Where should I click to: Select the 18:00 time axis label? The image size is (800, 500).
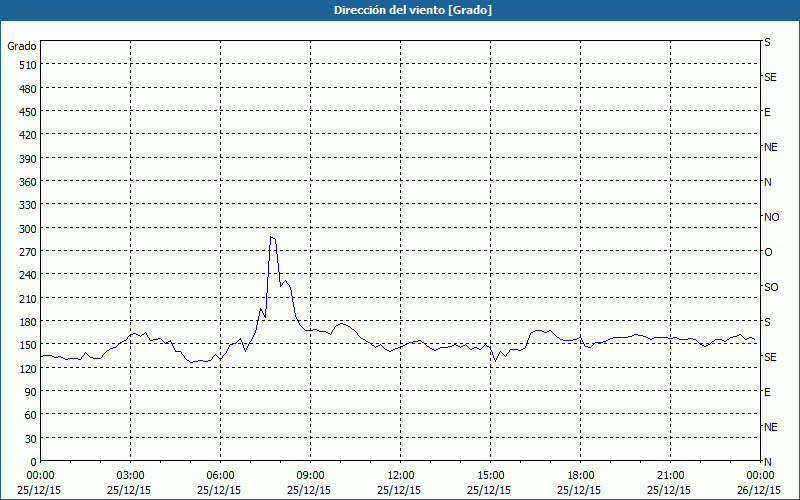[581, 476]
